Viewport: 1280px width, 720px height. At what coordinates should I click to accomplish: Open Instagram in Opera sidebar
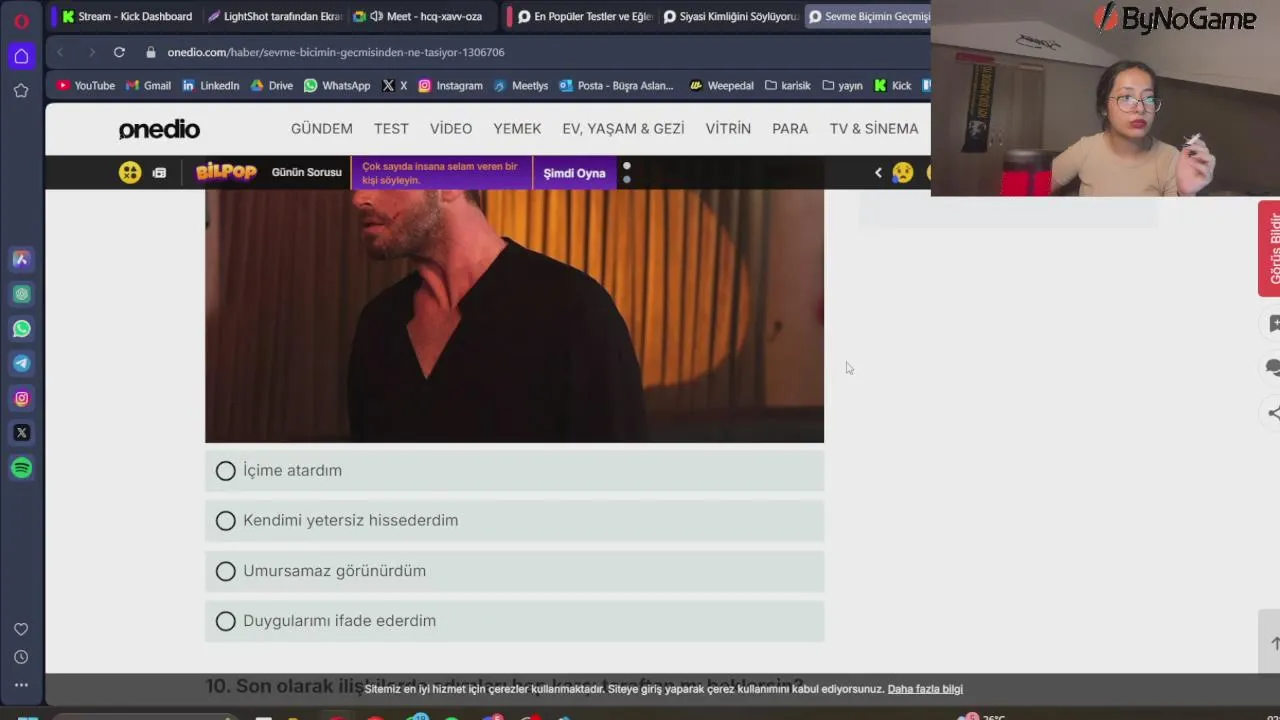tap(21, 398)
